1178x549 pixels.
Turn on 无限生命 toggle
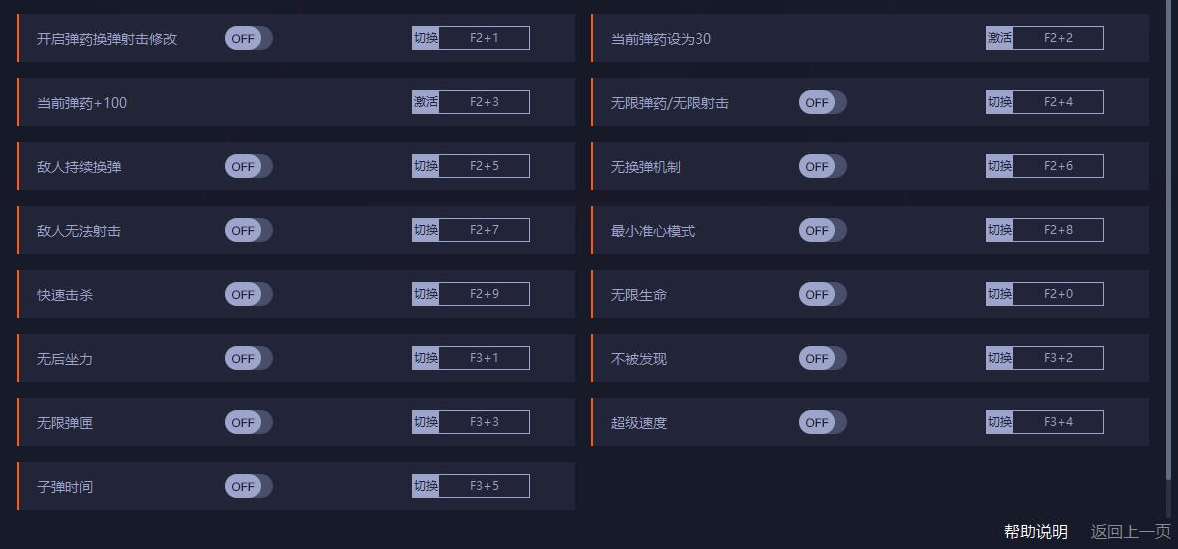point(822,294)
